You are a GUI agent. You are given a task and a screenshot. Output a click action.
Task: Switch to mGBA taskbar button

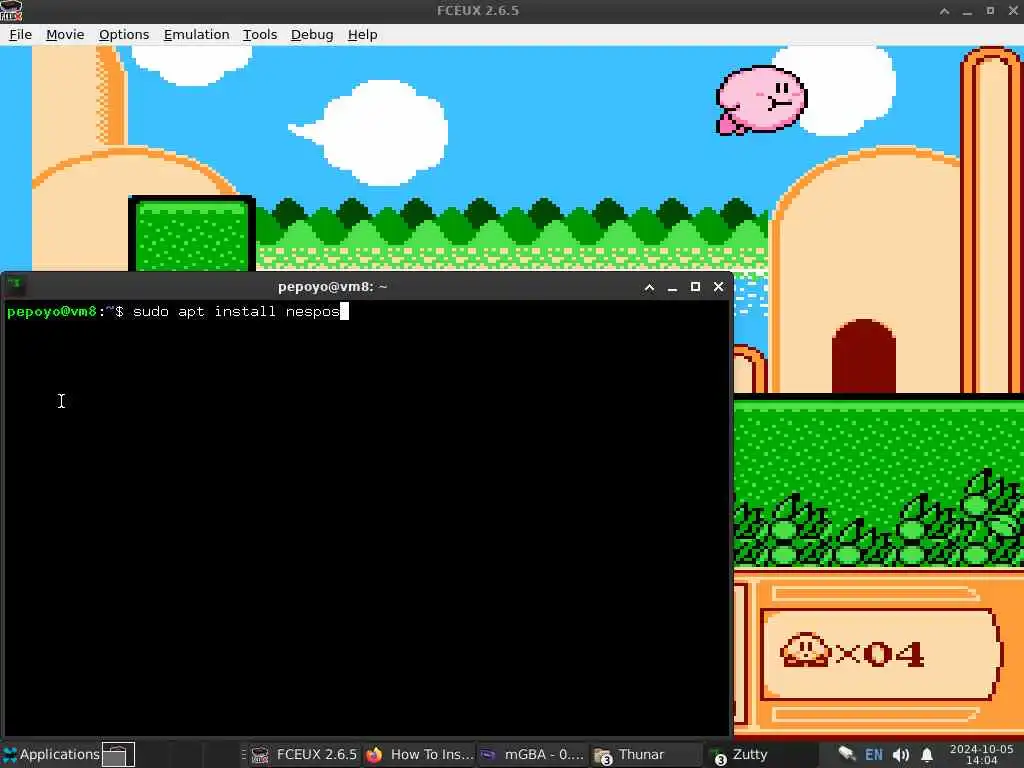click(x=532, y=754)
